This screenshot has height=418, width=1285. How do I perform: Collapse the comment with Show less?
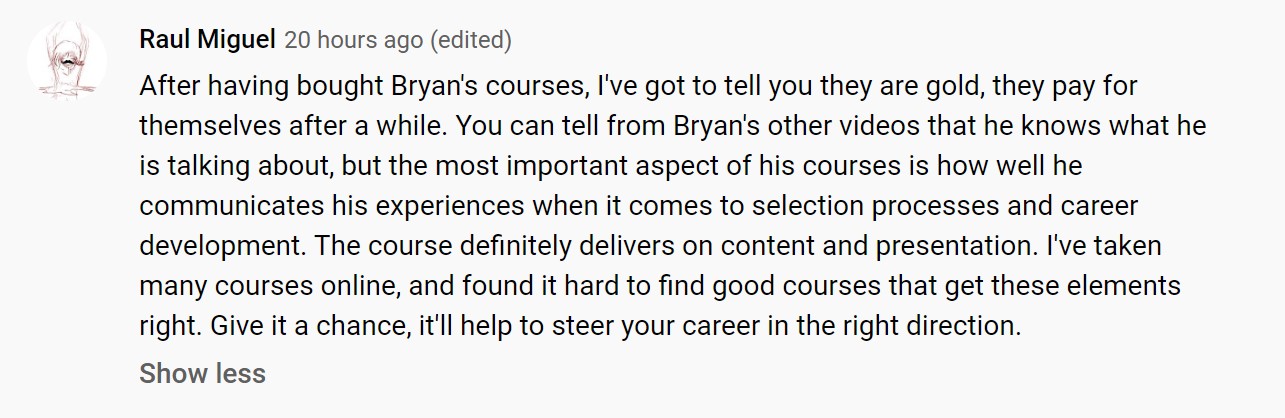[x=202, y=374]
